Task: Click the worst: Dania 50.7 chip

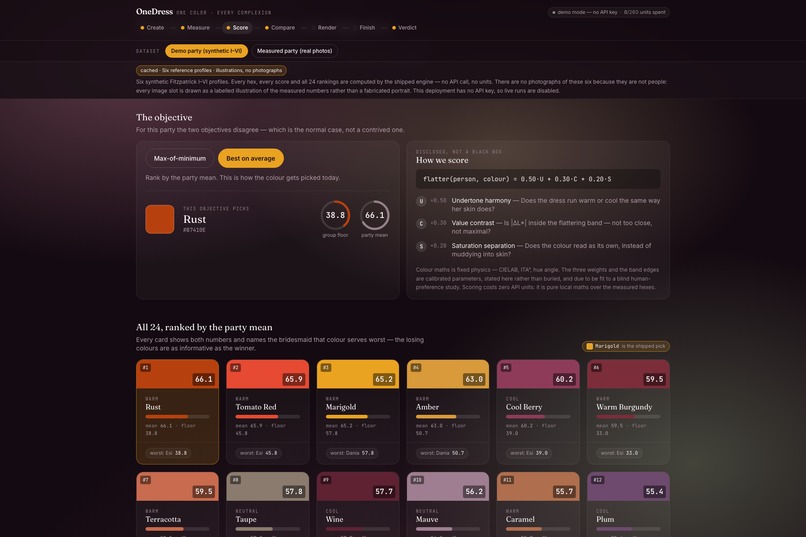Action: click(x=442, y=453)
